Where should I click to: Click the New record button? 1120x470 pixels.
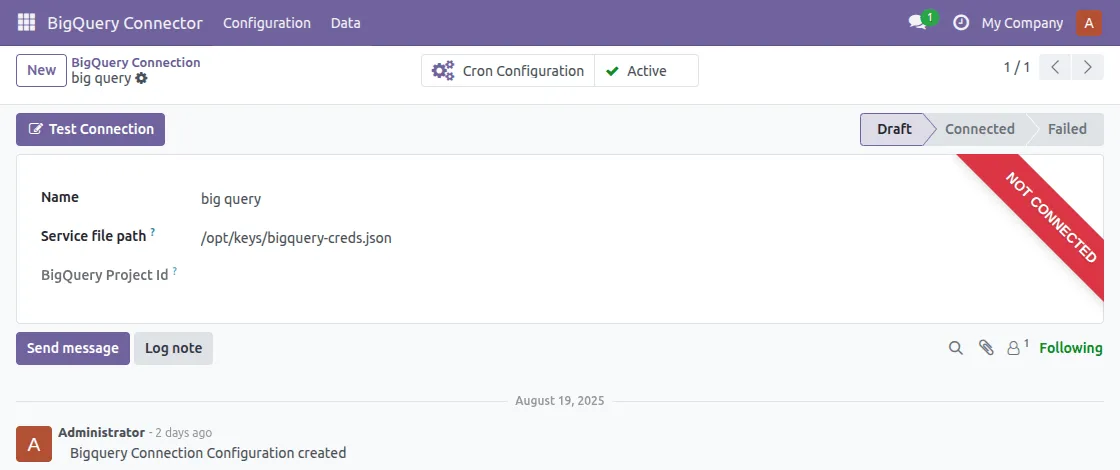point(41,71)
